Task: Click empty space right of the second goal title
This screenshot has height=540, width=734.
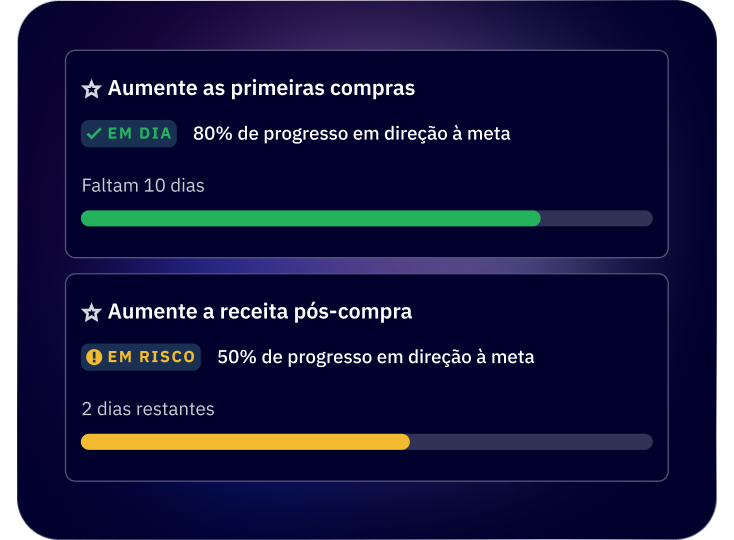Action: (540, 312)
